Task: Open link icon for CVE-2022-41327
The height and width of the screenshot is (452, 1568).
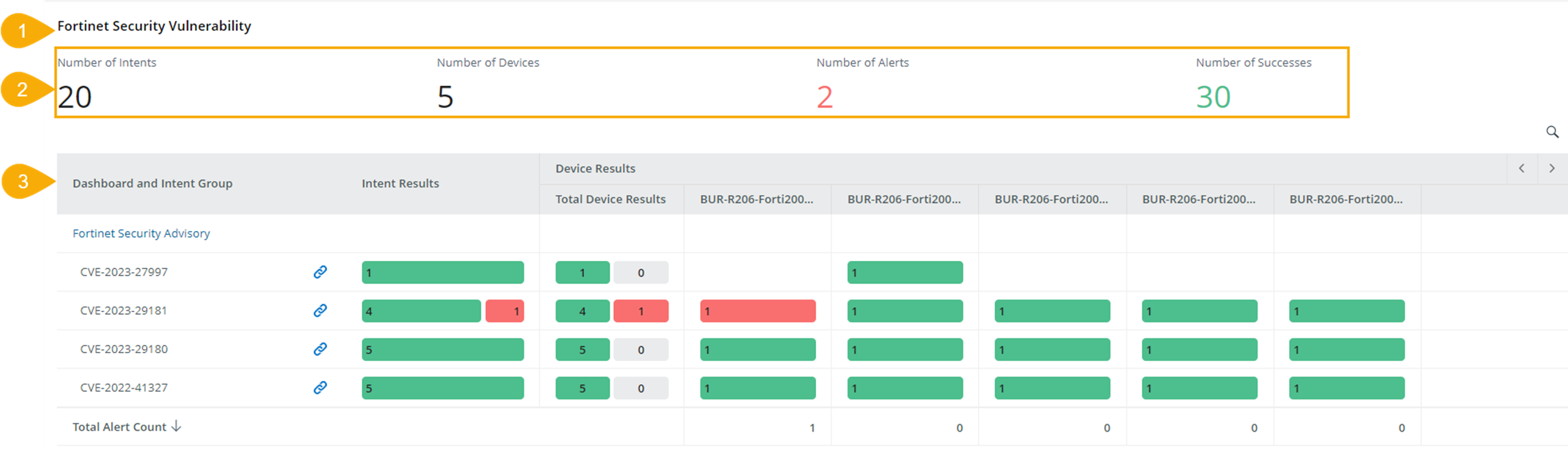Action: click(320, 388)
